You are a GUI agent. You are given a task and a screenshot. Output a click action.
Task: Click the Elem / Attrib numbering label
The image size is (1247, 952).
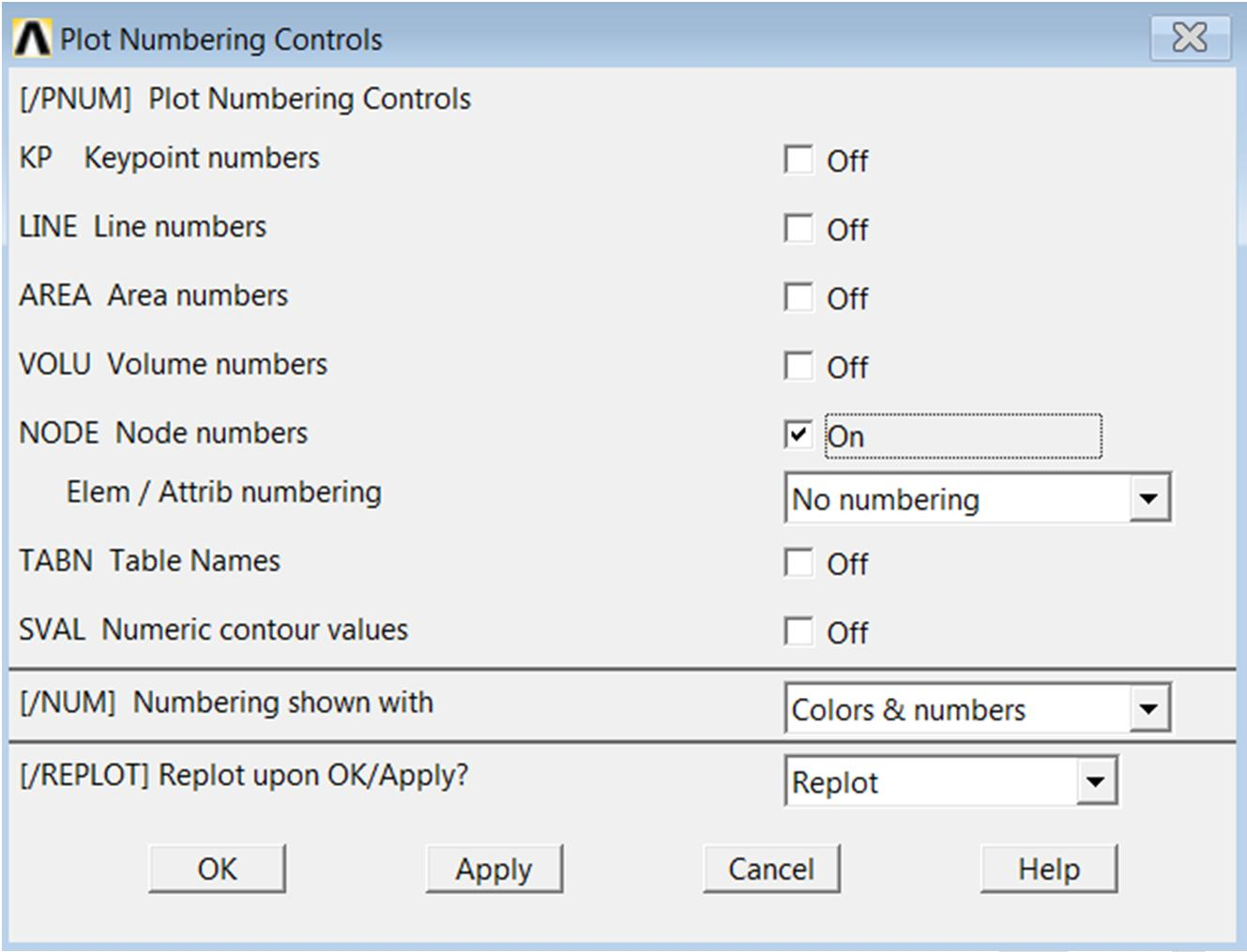click(223, 491)
